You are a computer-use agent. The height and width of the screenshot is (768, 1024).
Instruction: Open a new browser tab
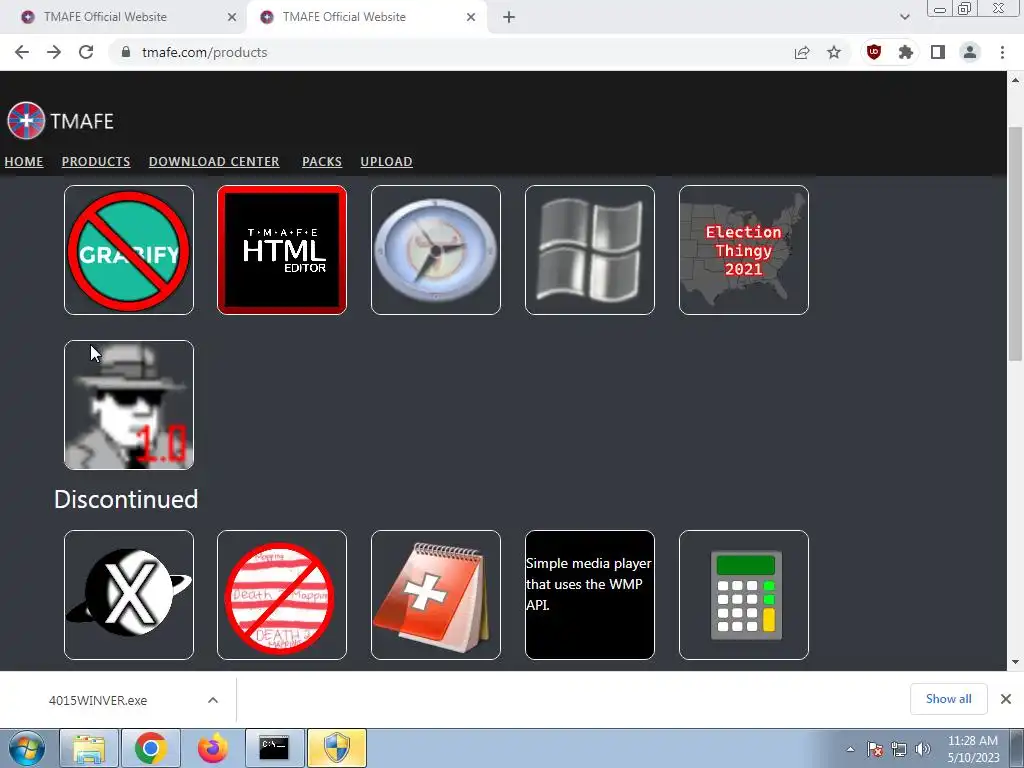pyautogui.click(x=509, y=17)
